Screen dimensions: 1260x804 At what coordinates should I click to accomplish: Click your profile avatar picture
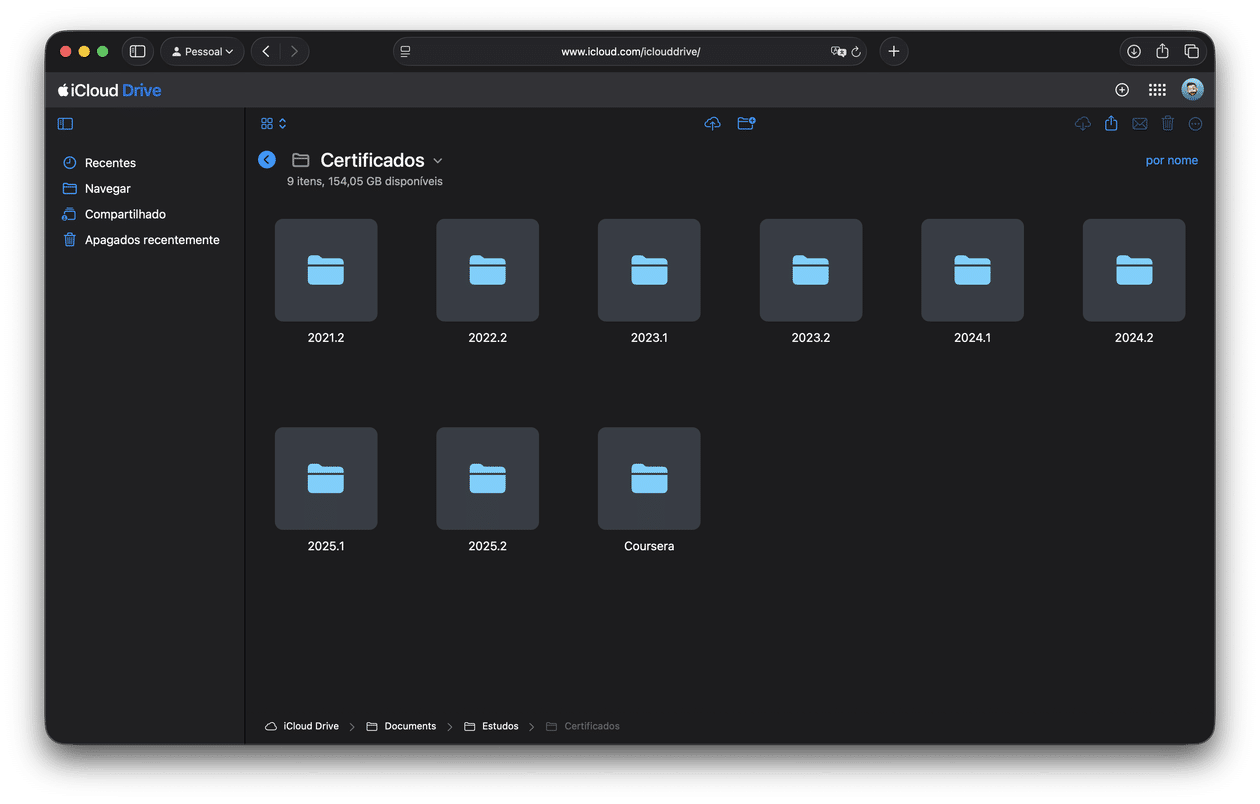click(1193, 89)
